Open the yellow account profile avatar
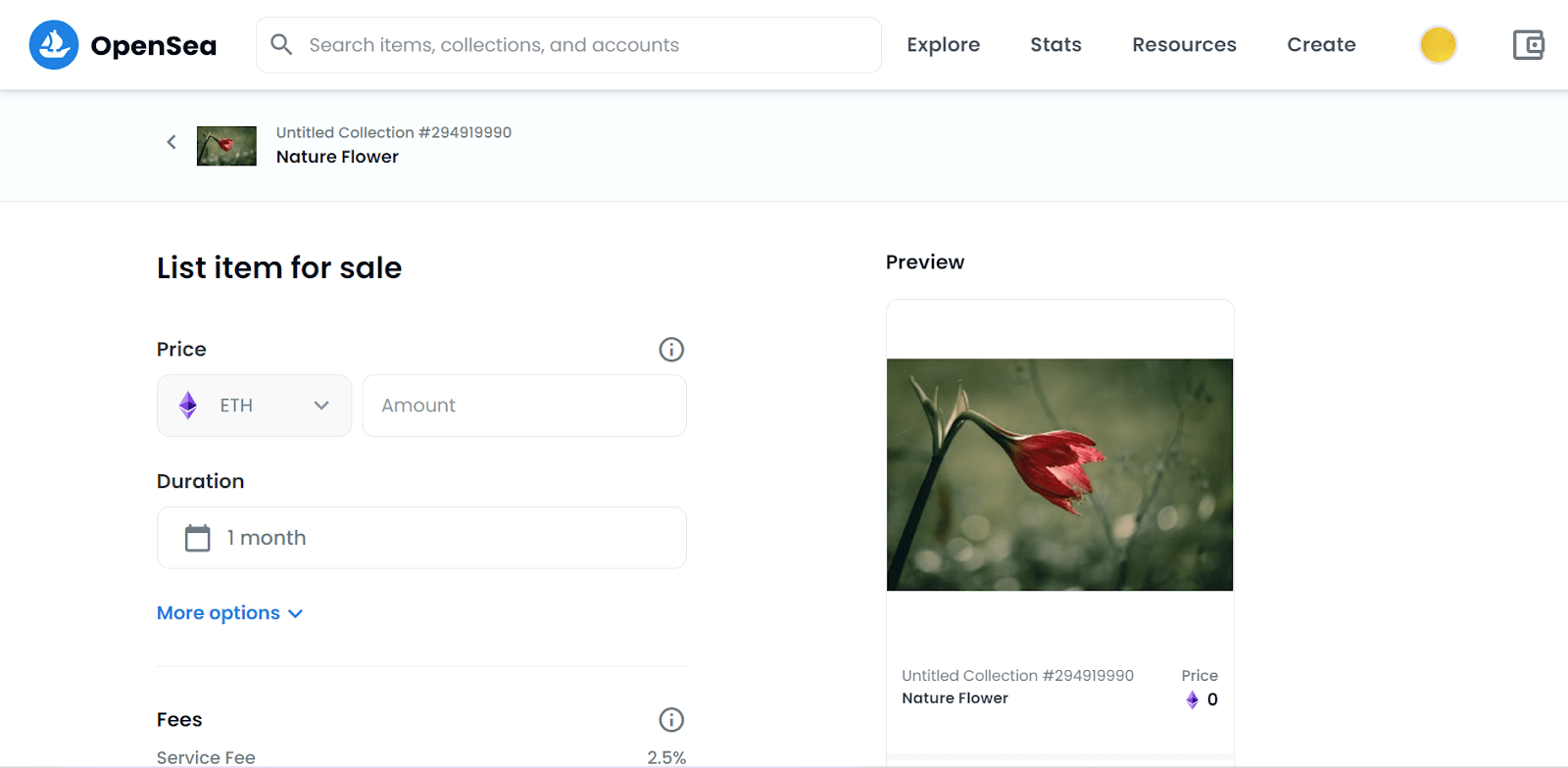 [x=1438, y=45]
